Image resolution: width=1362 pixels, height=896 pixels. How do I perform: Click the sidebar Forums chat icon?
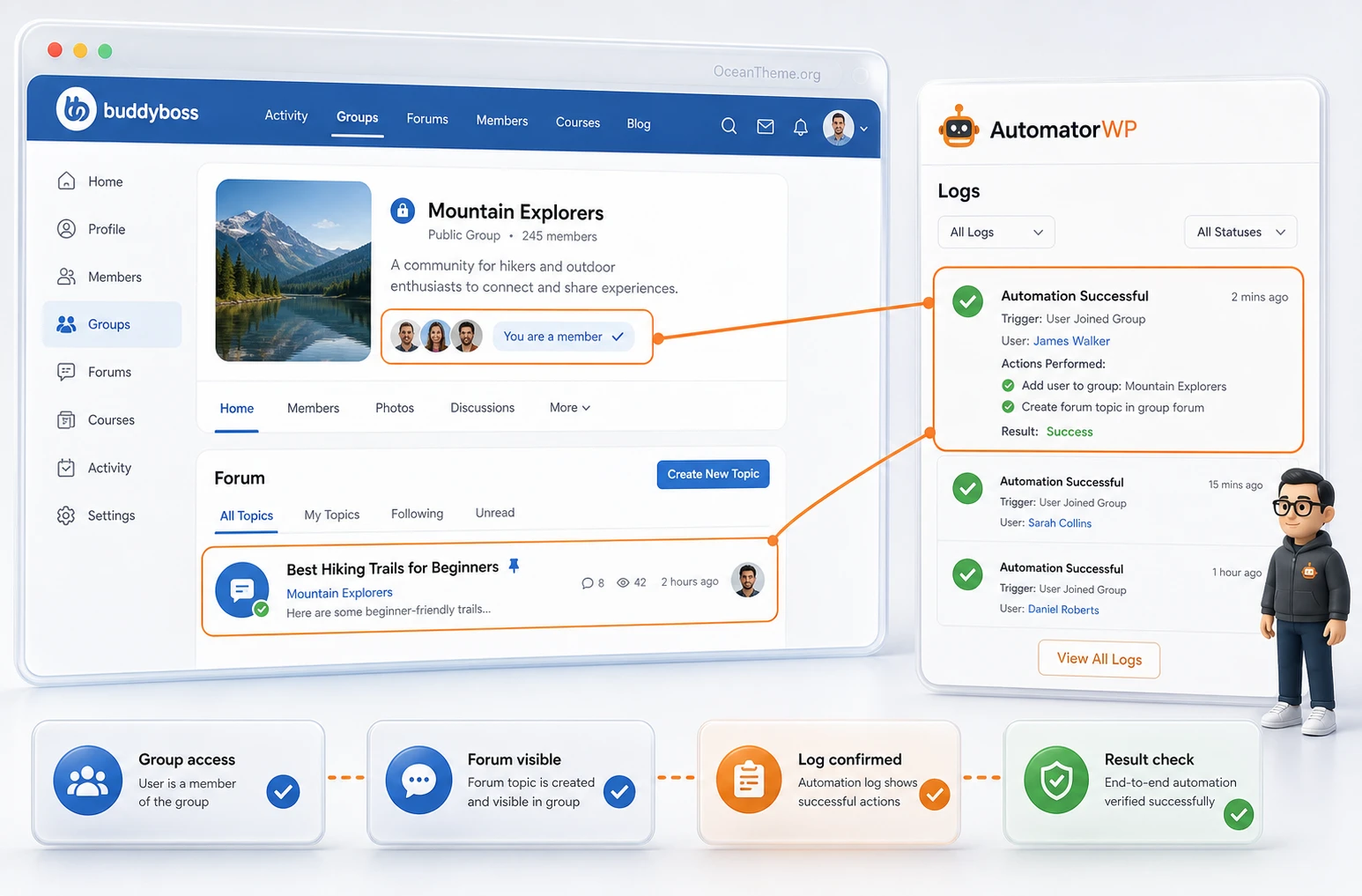(66, 372)
